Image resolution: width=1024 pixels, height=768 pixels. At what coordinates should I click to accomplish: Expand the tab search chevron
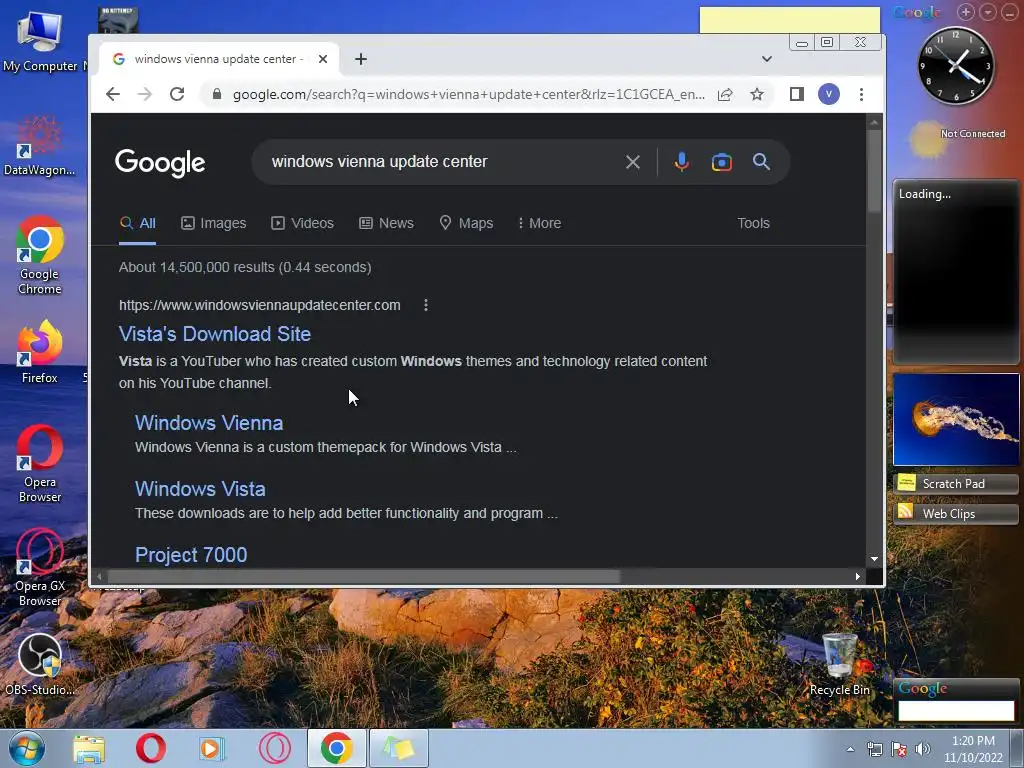click(x=767, y=59)
